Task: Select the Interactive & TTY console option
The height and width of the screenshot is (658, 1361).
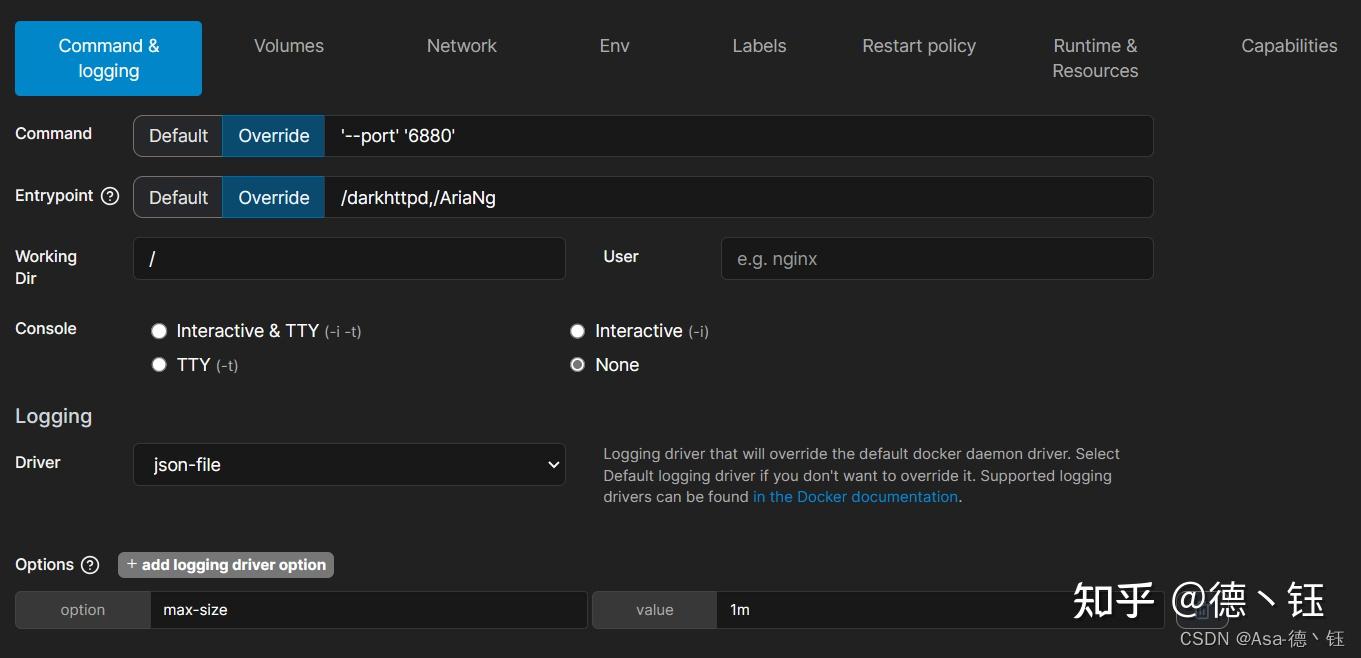Action: coord(159,331)
